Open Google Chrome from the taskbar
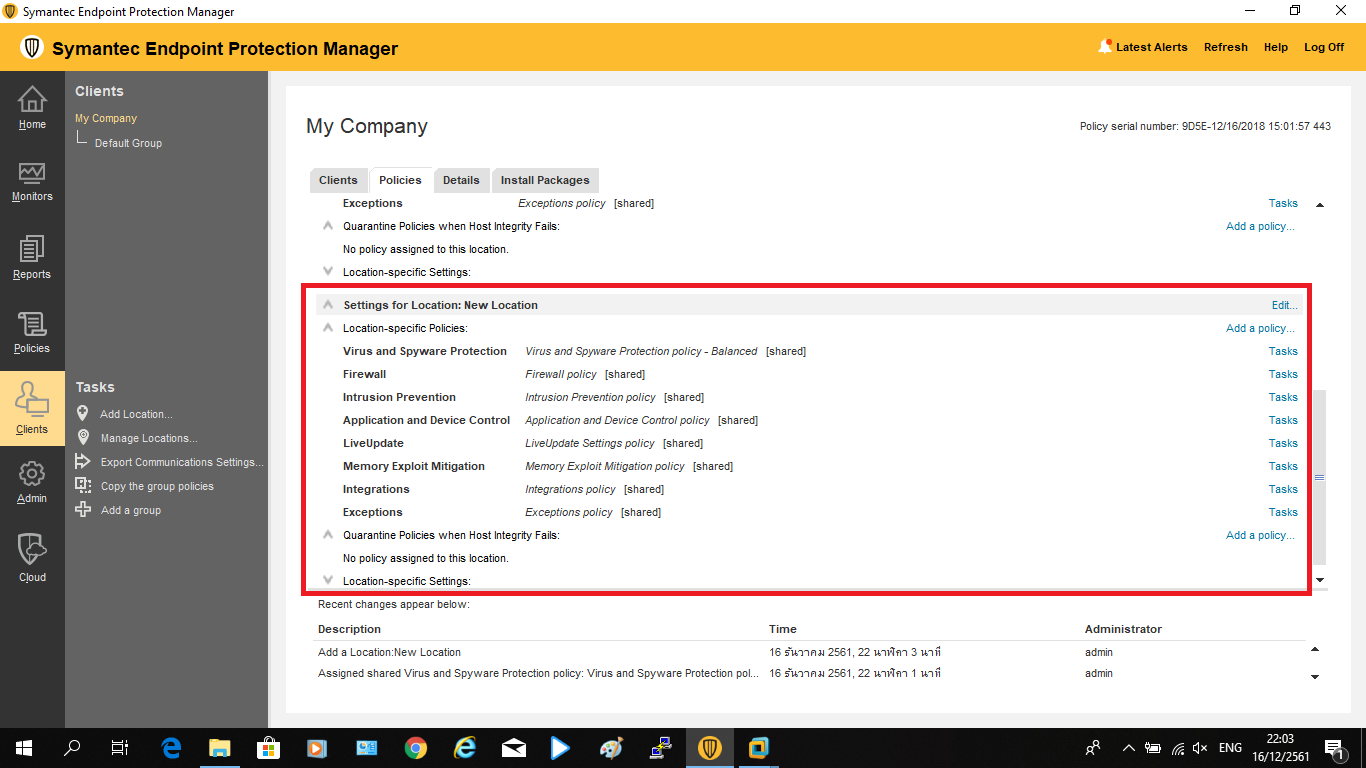 [416, 747]
